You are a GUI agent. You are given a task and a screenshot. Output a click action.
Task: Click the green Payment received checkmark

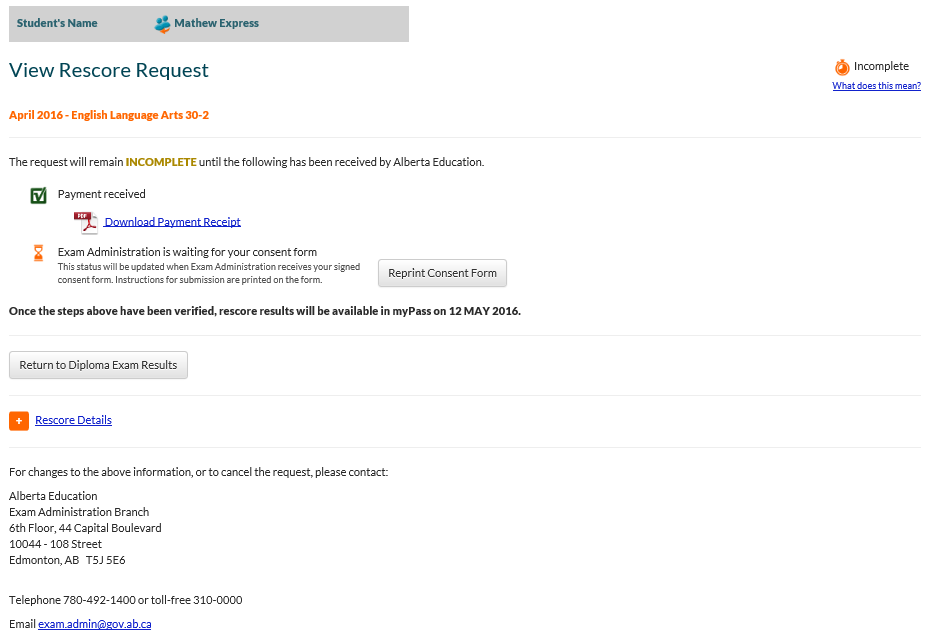point(39,195)
